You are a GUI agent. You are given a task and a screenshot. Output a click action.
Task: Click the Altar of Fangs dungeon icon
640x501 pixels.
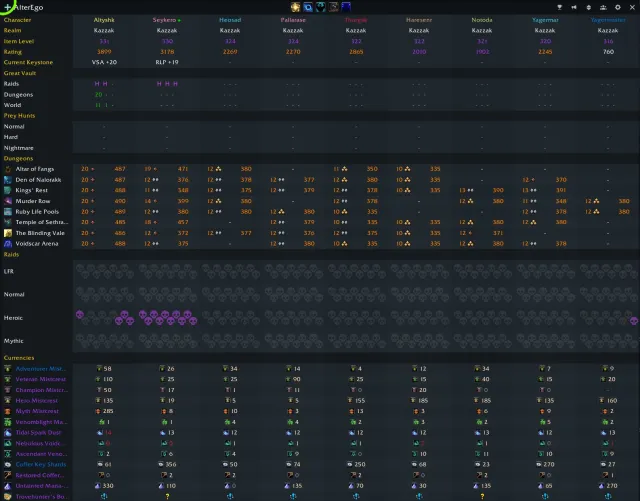8,169
